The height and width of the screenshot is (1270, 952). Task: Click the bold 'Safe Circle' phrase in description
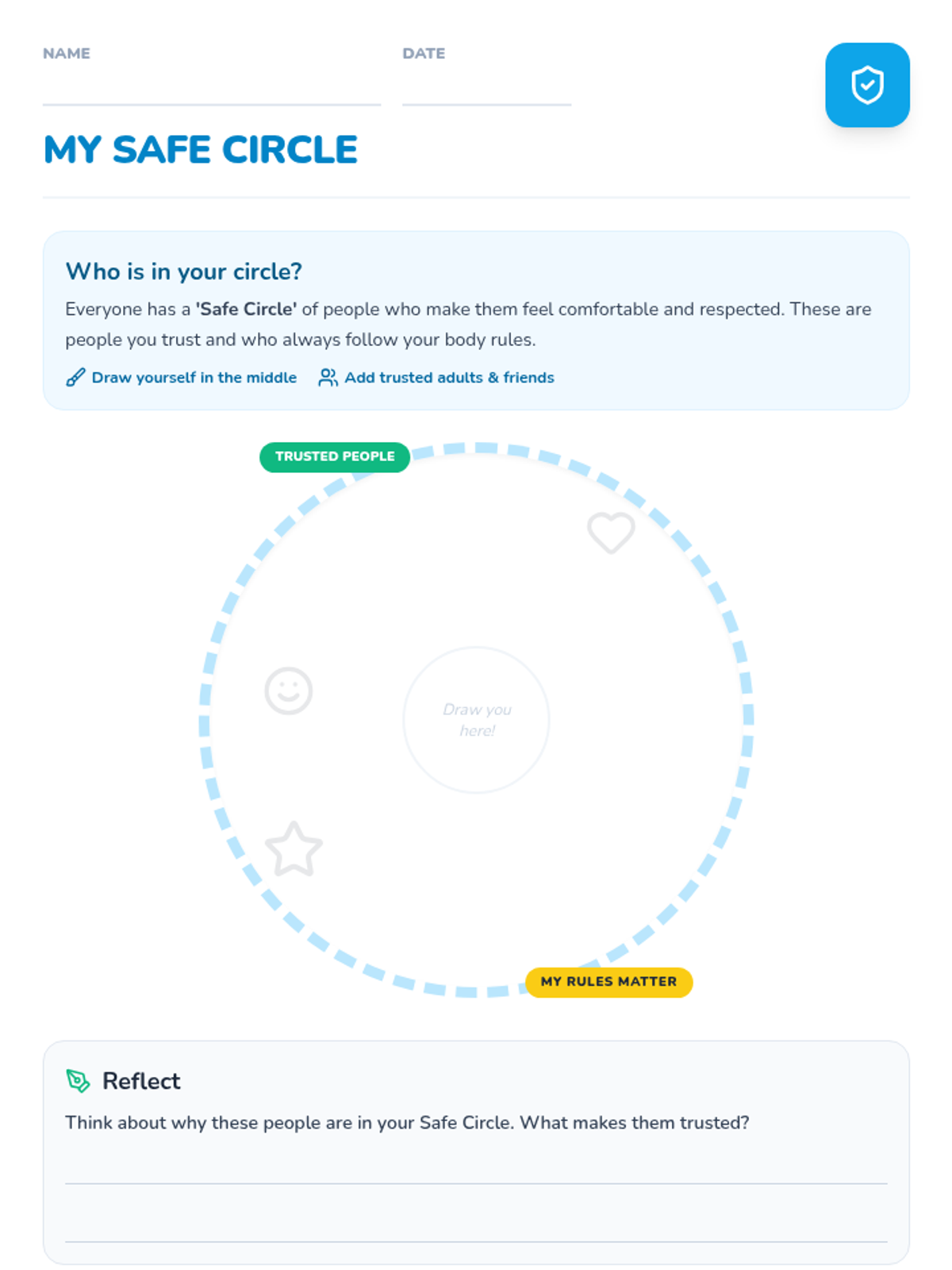coord(246,310)
